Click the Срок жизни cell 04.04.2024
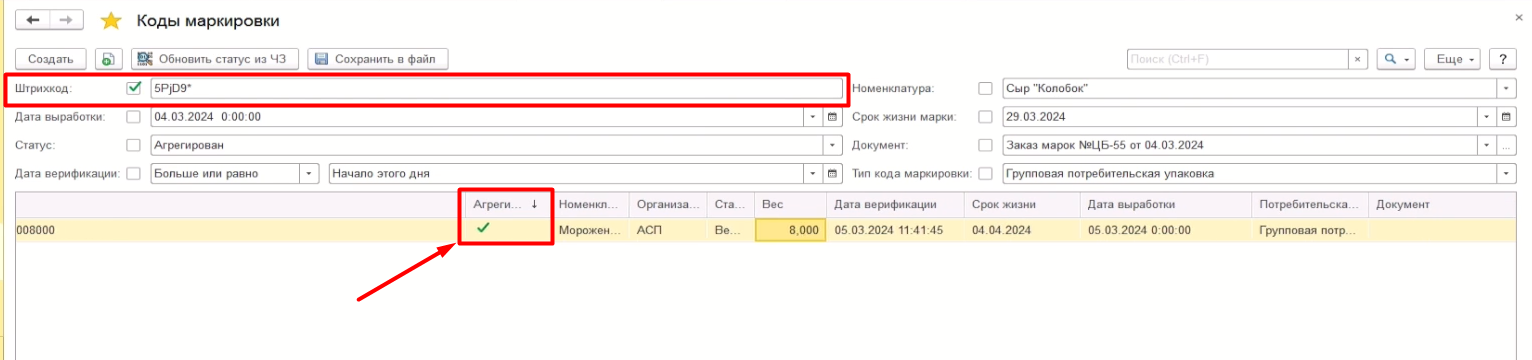Screen dimensions: 1532x360 (1022, 230)
